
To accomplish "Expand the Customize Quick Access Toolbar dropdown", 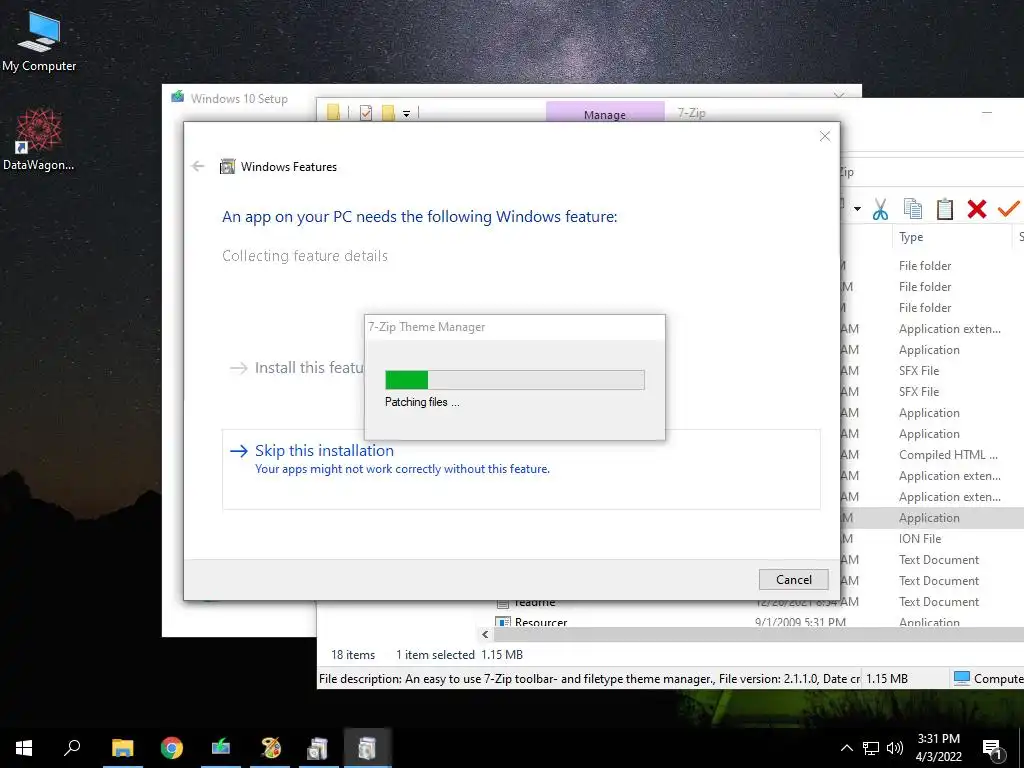I will [x=406, y=114].
